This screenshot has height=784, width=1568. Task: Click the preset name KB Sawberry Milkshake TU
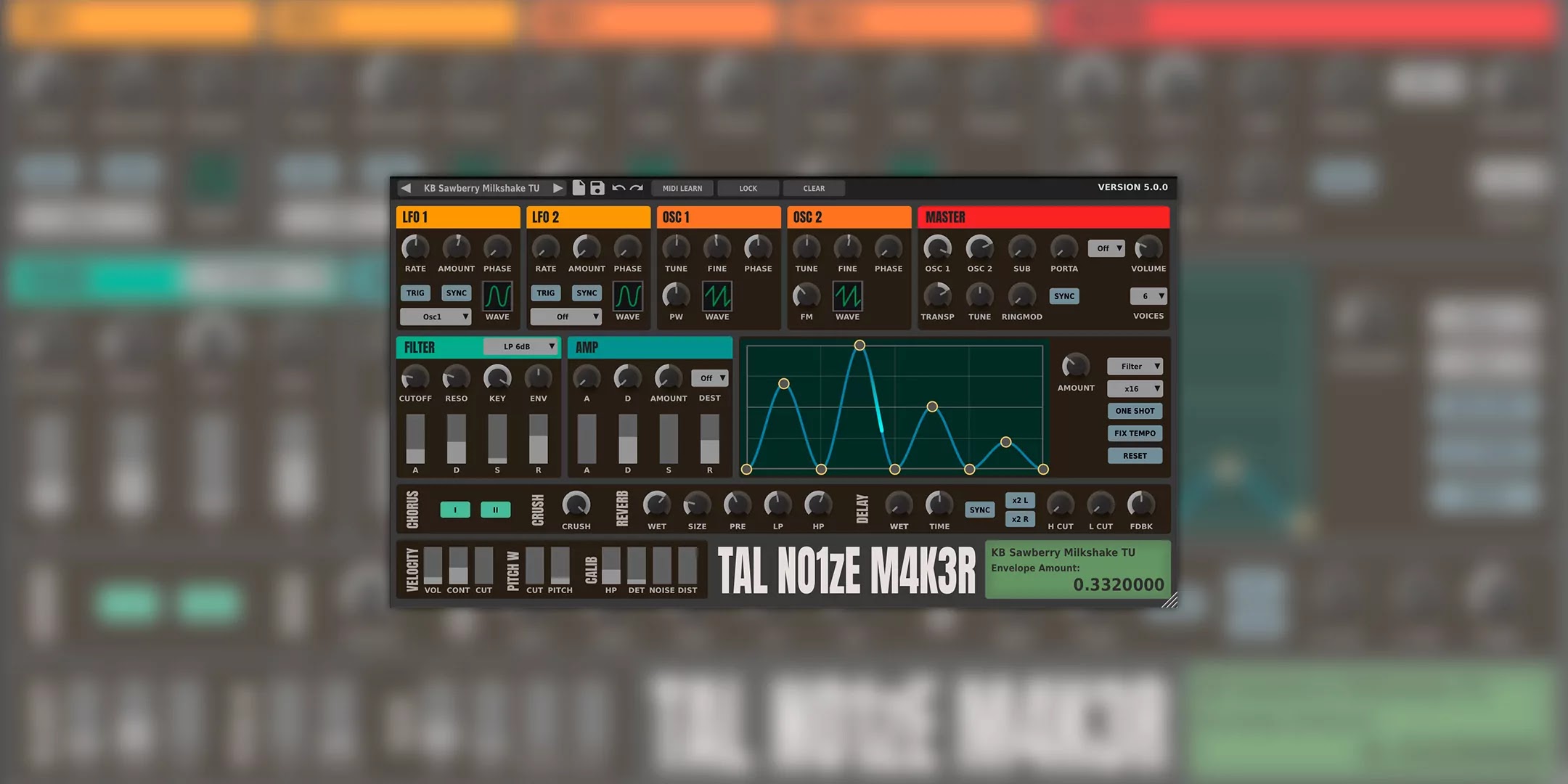point(483,187)
